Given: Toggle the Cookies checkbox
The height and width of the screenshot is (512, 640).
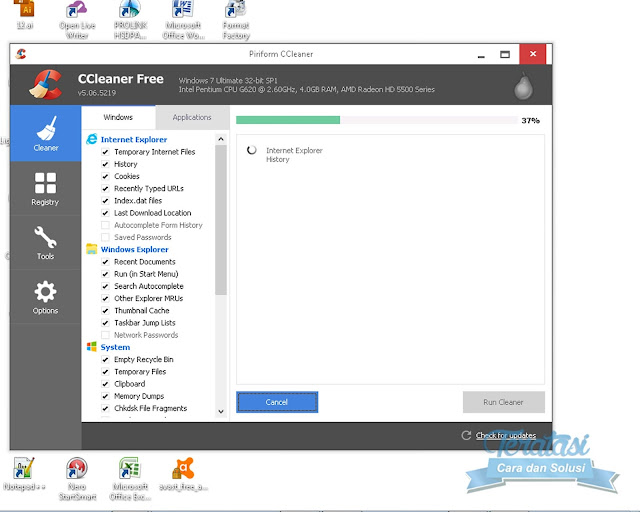Looking at the screenshot, I should coord(105,176).
